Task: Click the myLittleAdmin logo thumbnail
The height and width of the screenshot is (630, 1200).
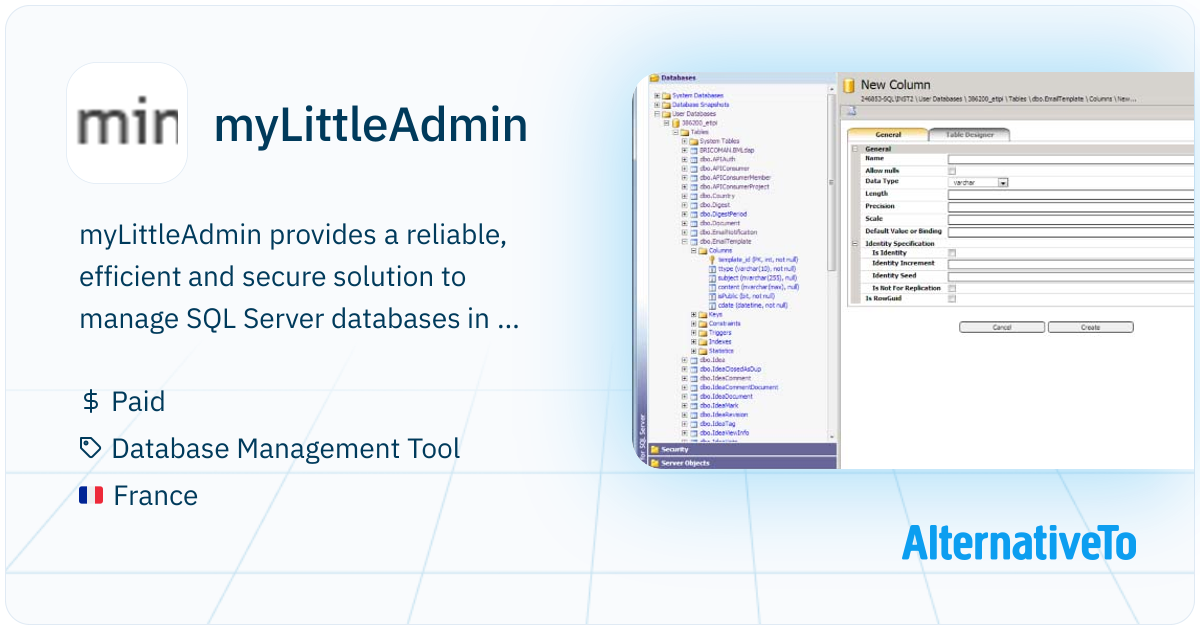Action: [x=127, y=123]
